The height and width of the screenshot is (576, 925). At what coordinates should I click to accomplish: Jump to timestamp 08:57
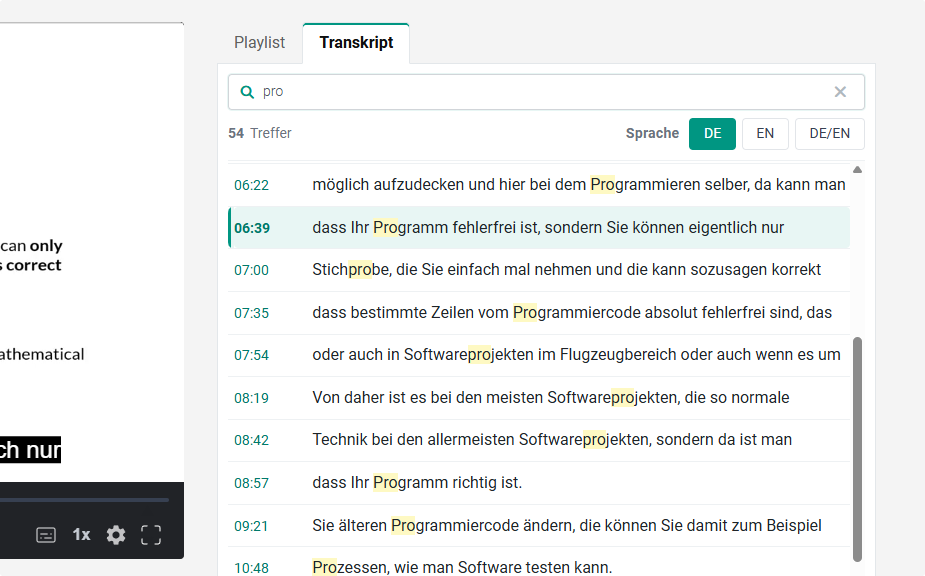[251, 483]
